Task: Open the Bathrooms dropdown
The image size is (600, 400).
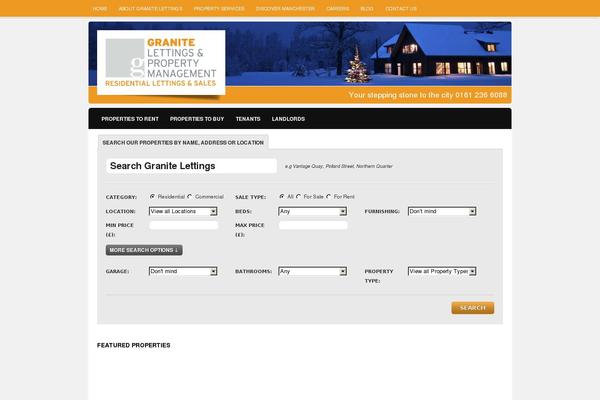Action: pyautogui.click(x=313, y=271)
